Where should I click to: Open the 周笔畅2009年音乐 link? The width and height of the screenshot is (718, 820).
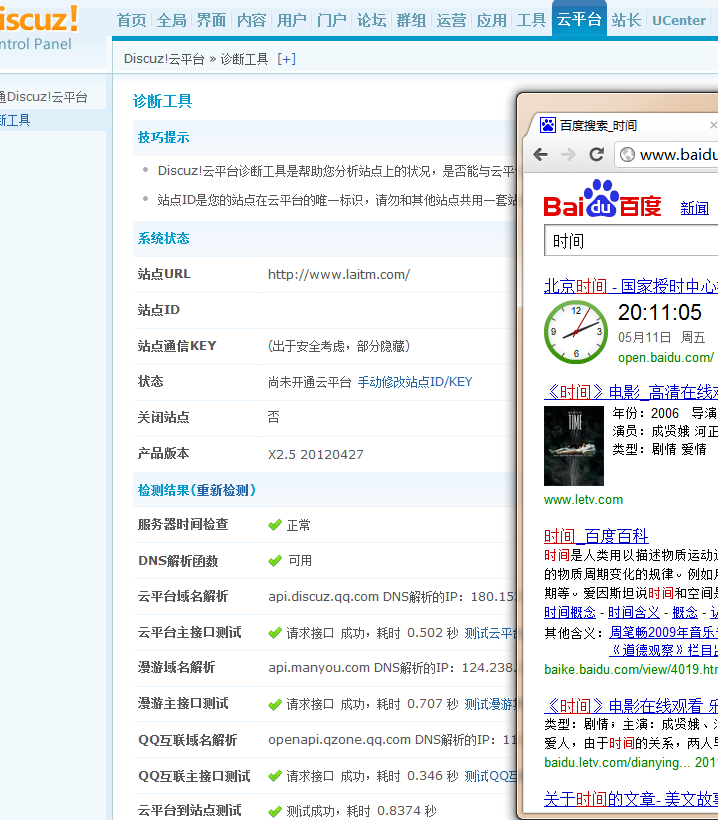[x=664, y=633]
